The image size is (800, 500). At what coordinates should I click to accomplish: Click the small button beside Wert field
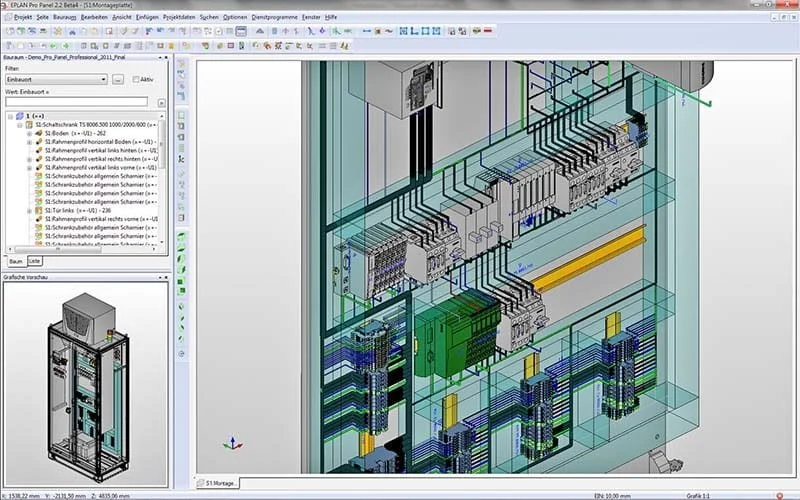pos(162,103)
